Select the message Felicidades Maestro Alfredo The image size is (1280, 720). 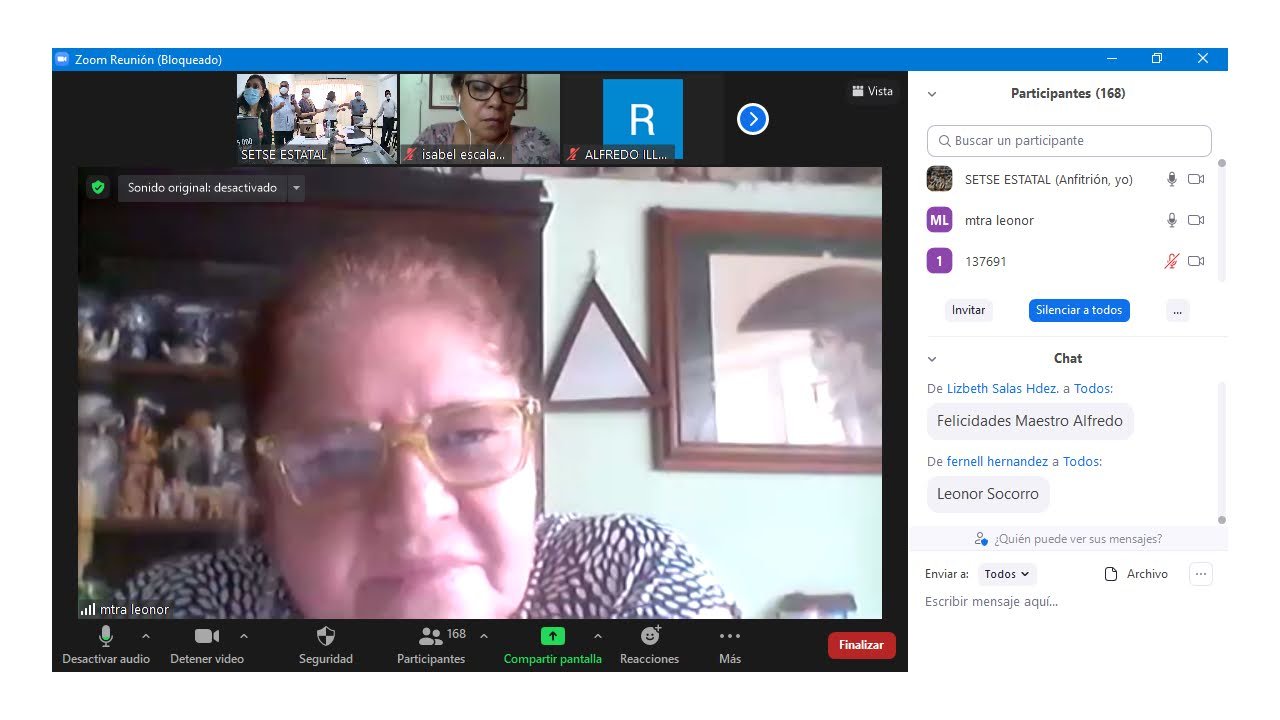(1030, 421)
